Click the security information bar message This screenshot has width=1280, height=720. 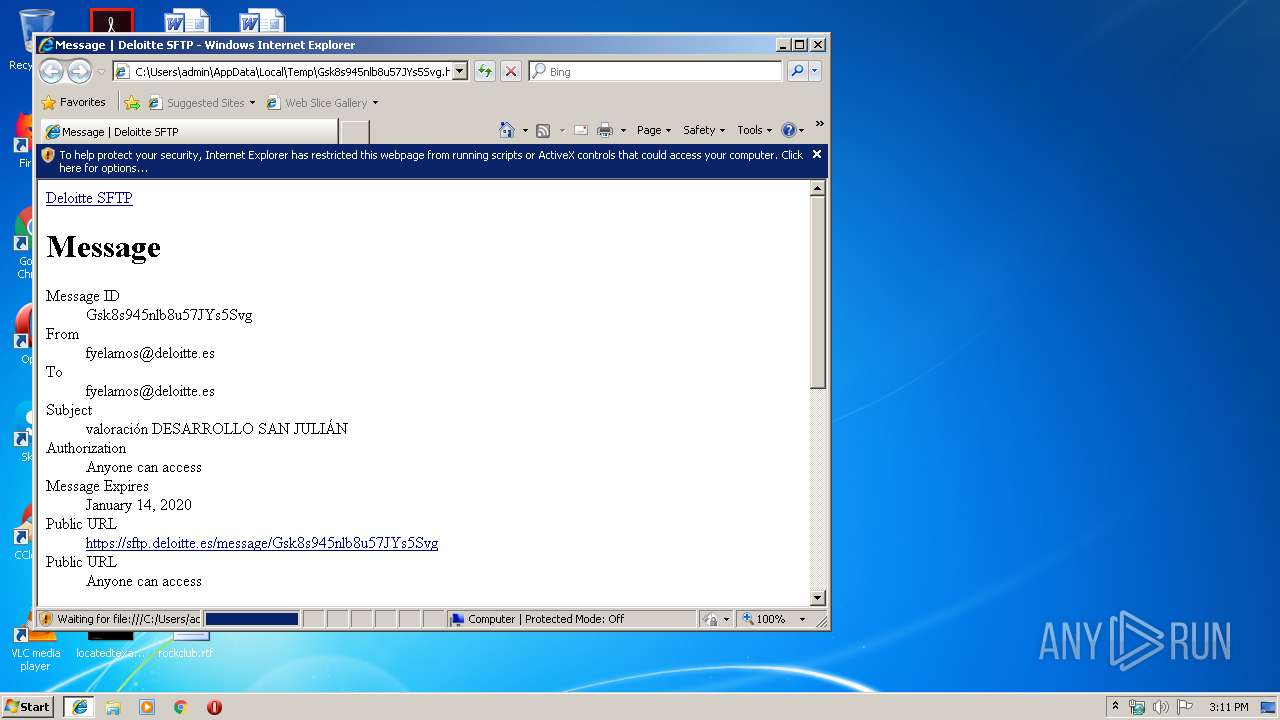431,161
